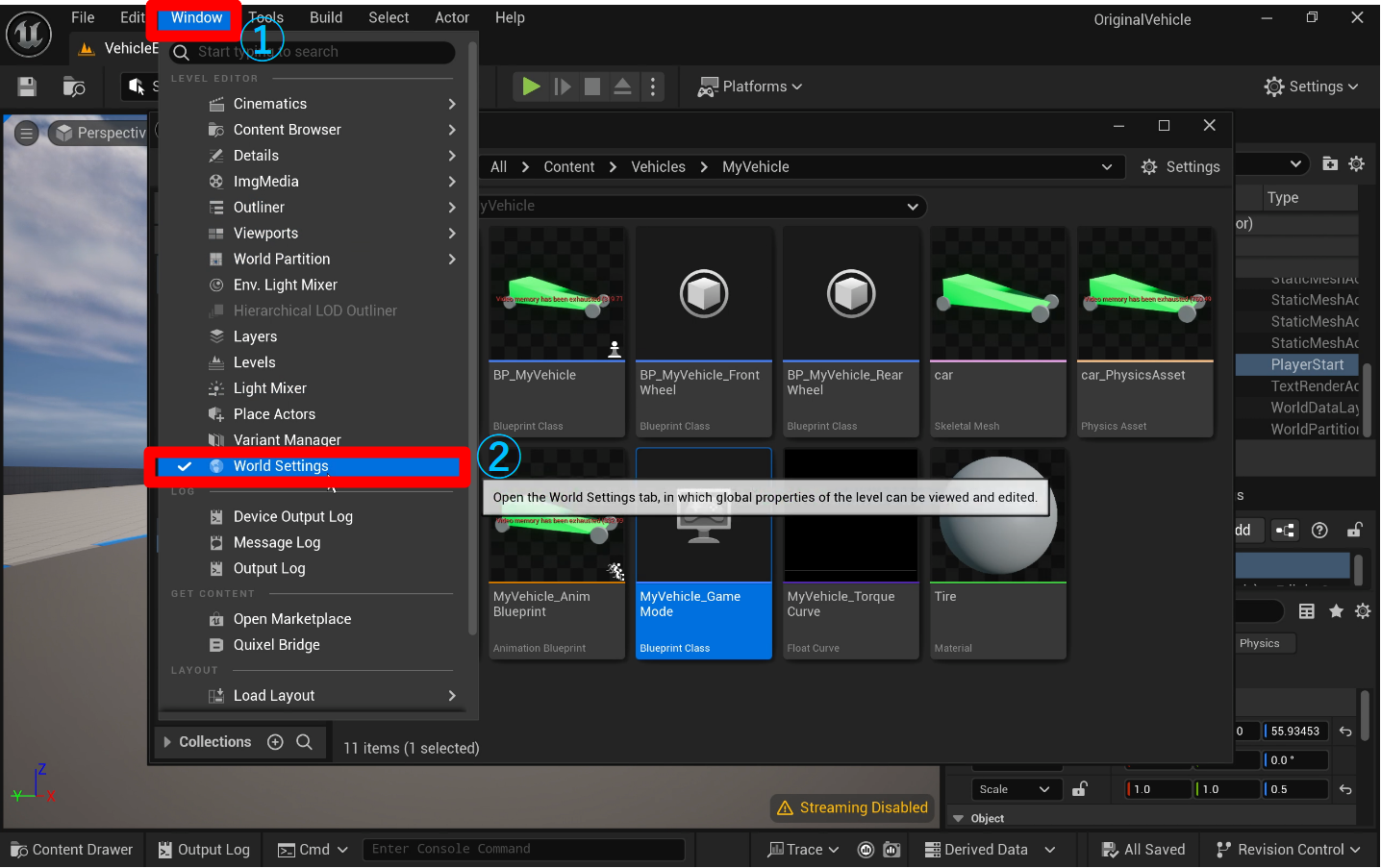Open the File menu
Image resolution: width=1381 pixels, height=868 pixels.
point(83,17)
